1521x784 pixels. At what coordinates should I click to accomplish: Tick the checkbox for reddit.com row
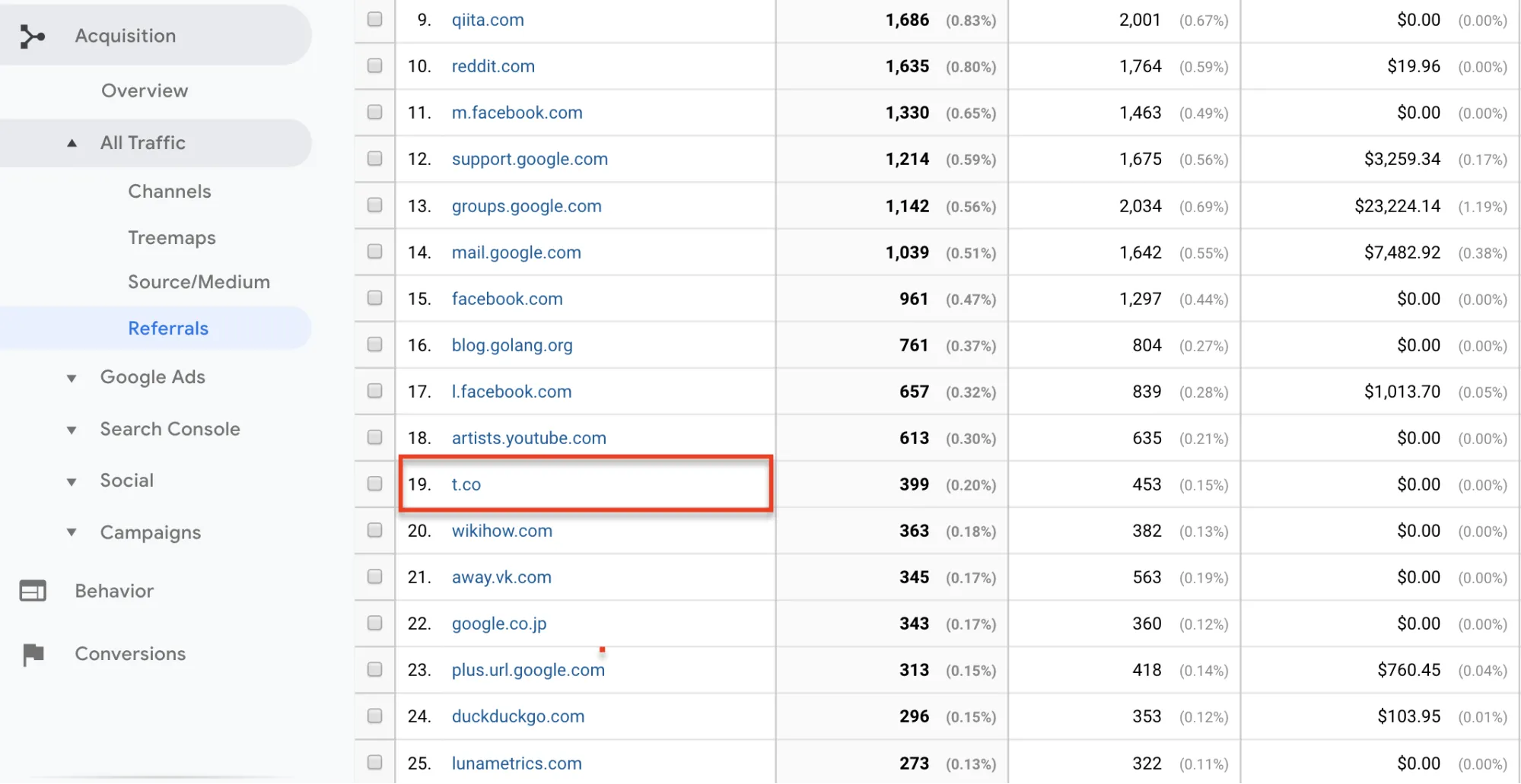pyautogui.click(x=374, y=65)
